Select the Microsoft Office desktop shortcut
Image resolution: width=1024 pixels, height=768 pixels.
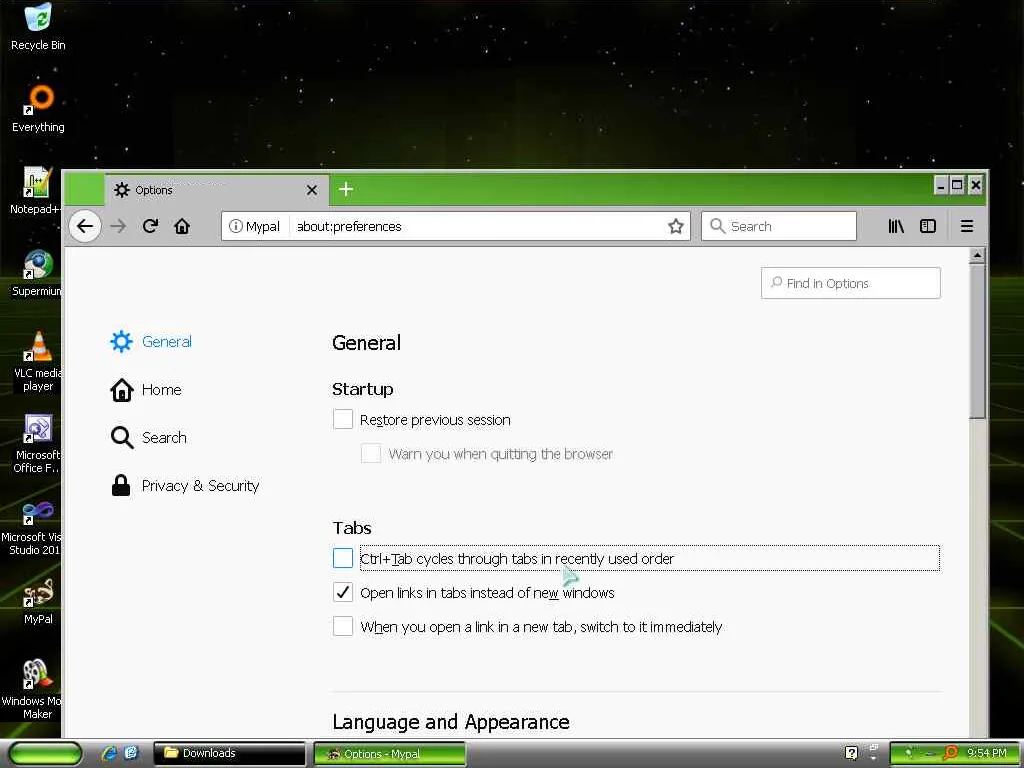coord(37,443)
